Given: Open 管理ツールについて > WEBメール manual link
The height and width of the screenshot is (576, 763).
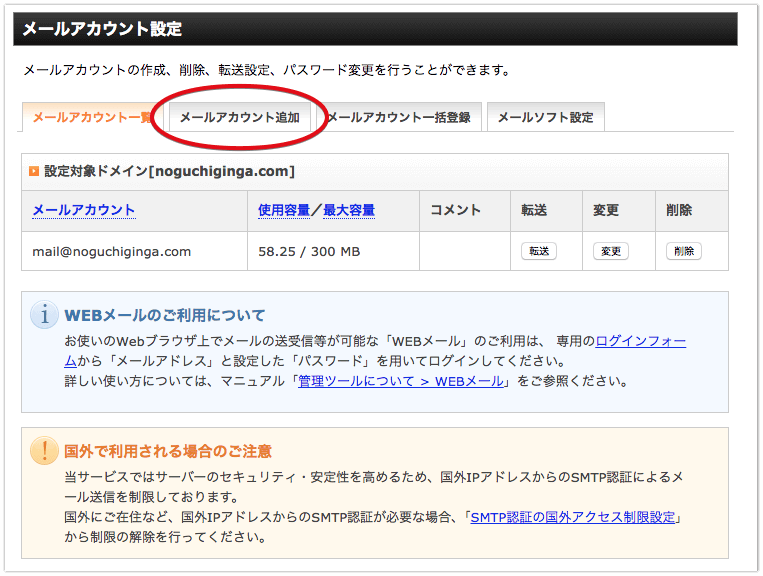Looking at the screenshot, I should point(400,381).
